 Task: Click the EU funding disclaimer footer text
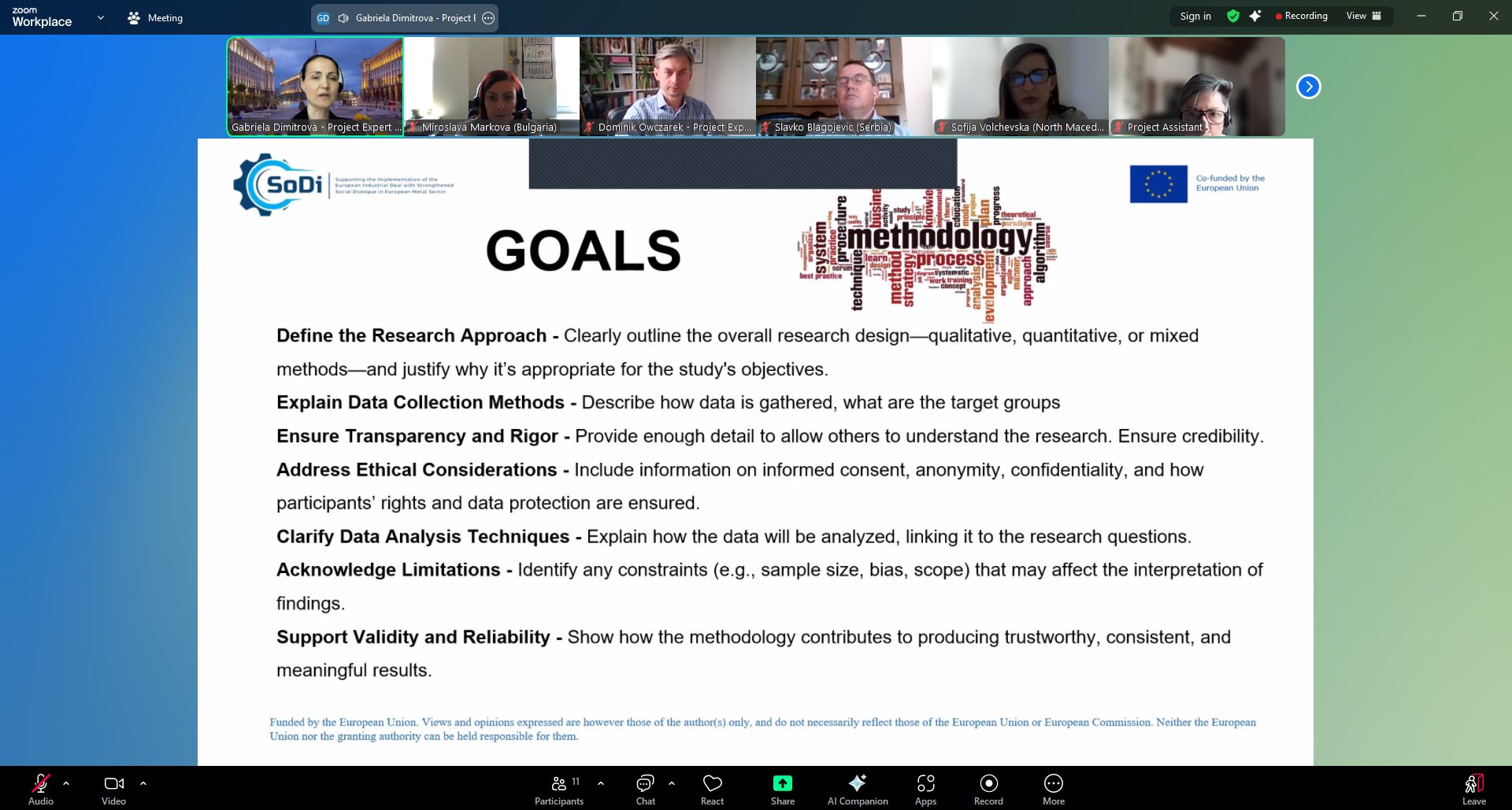click(762, 729)
